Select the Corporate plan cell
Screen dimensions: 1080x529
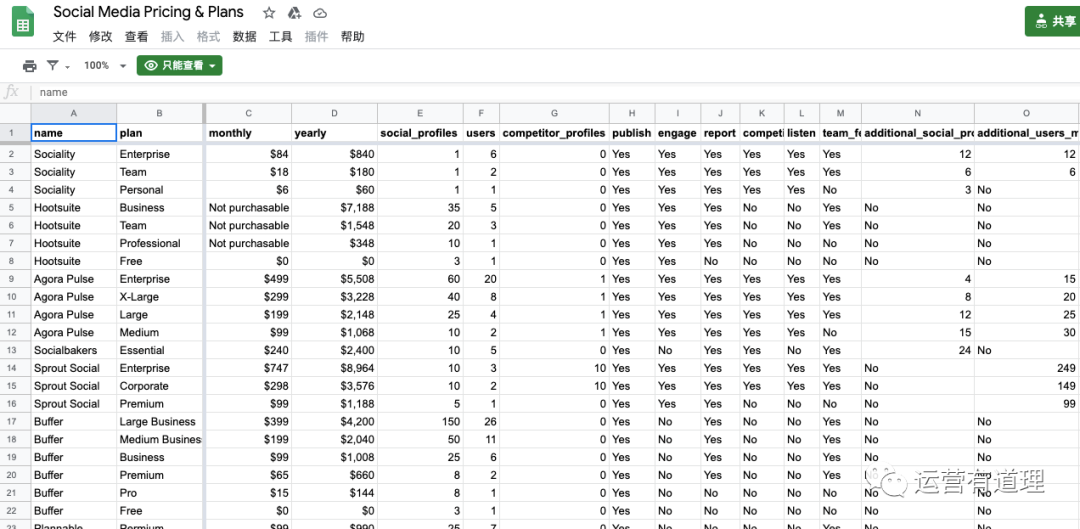click(160, 386)
